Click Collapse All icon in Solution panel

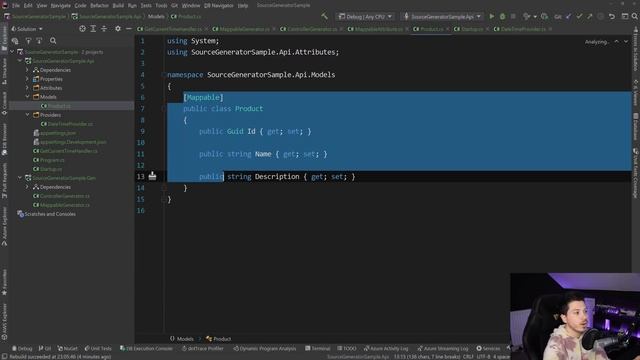pyautogui.click(x=104, y=29)
